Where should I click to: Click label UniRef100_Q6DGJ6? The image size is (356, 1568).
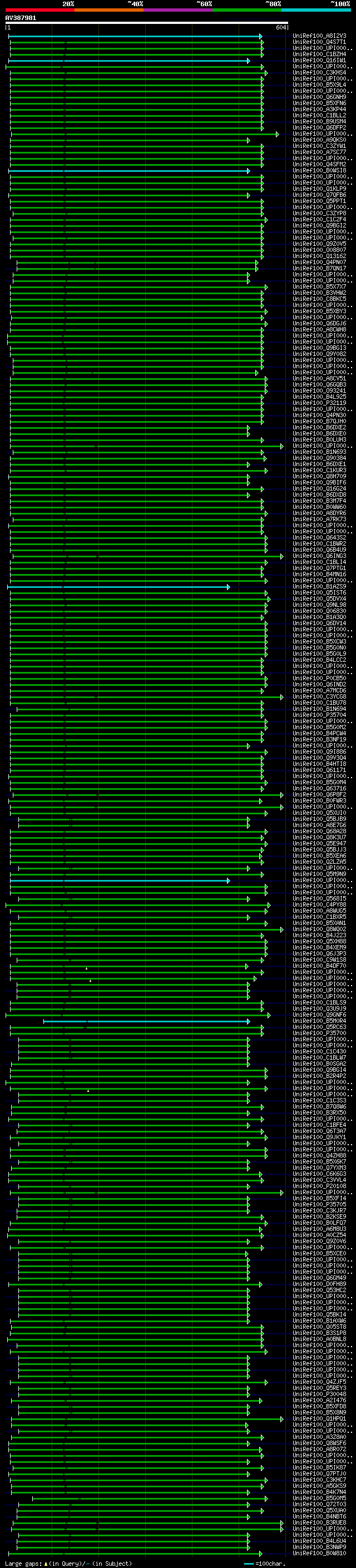coord(319,323)
